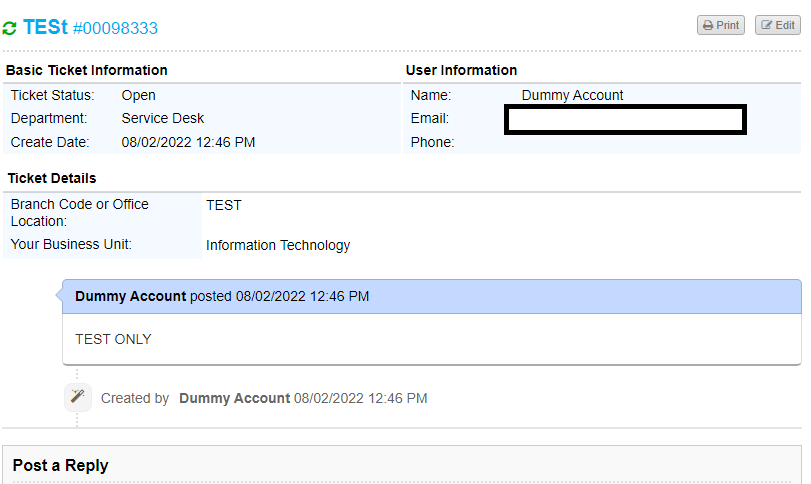The width and height of the screenshot is (811, 484).
Task: Click the magic wand icon near Created by
Action: coord(78,397)
